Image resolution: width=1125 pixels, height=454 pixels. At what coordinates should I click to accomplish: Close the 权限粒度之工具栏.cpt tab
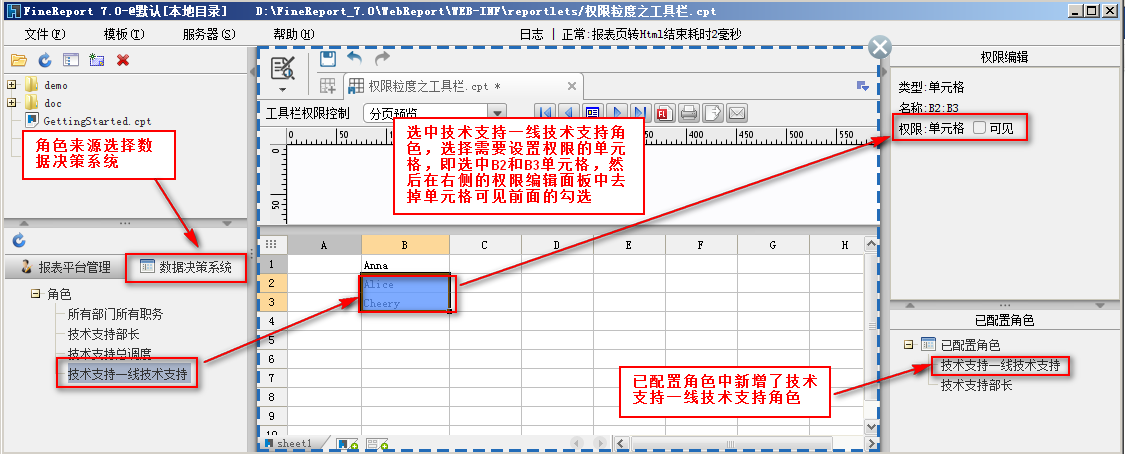572,86
